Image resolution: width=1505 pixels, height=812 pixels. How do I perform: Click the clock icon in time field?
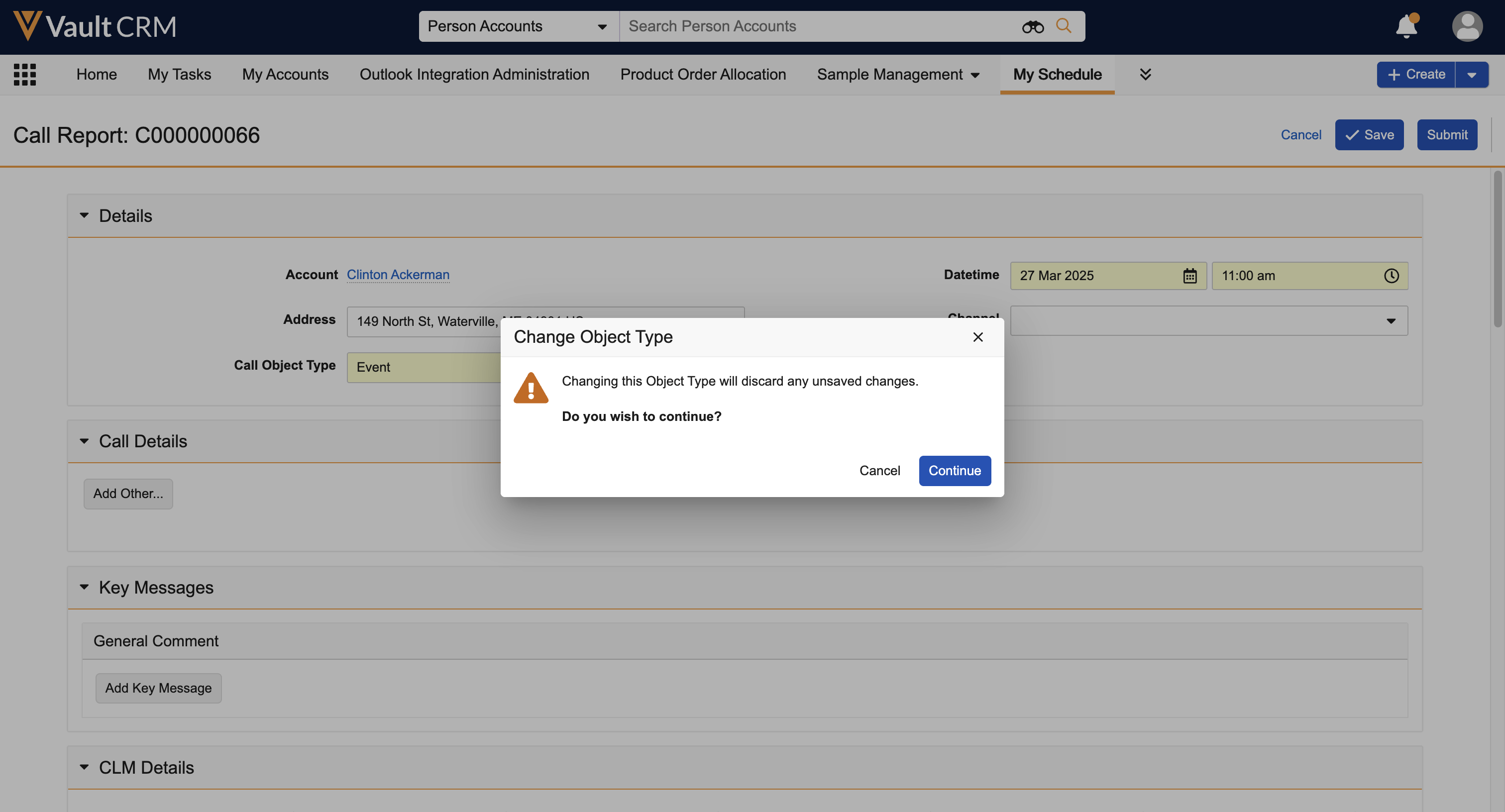1391,276
